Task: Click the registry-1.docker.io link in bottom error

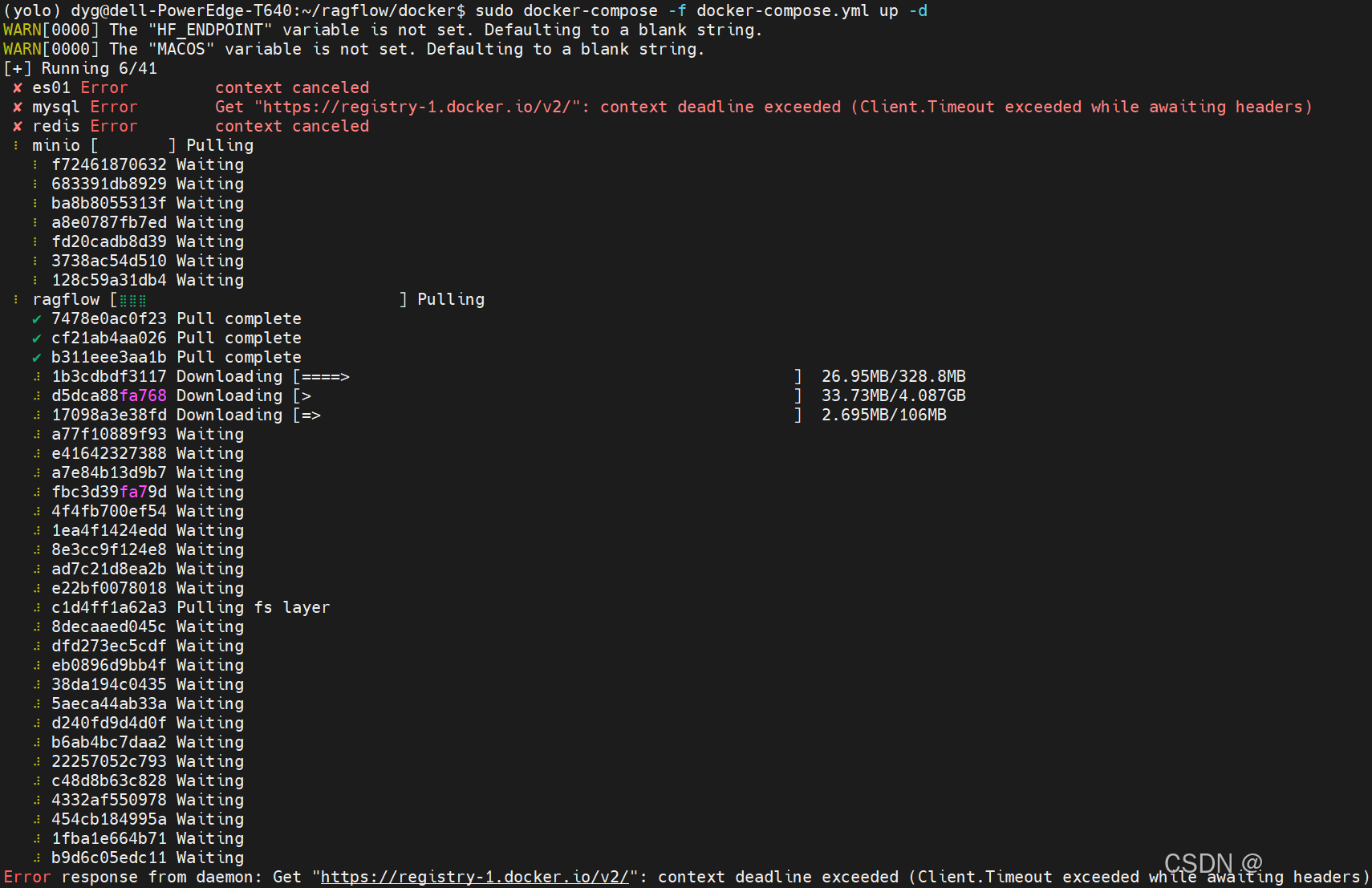Action: click(475, 877)
